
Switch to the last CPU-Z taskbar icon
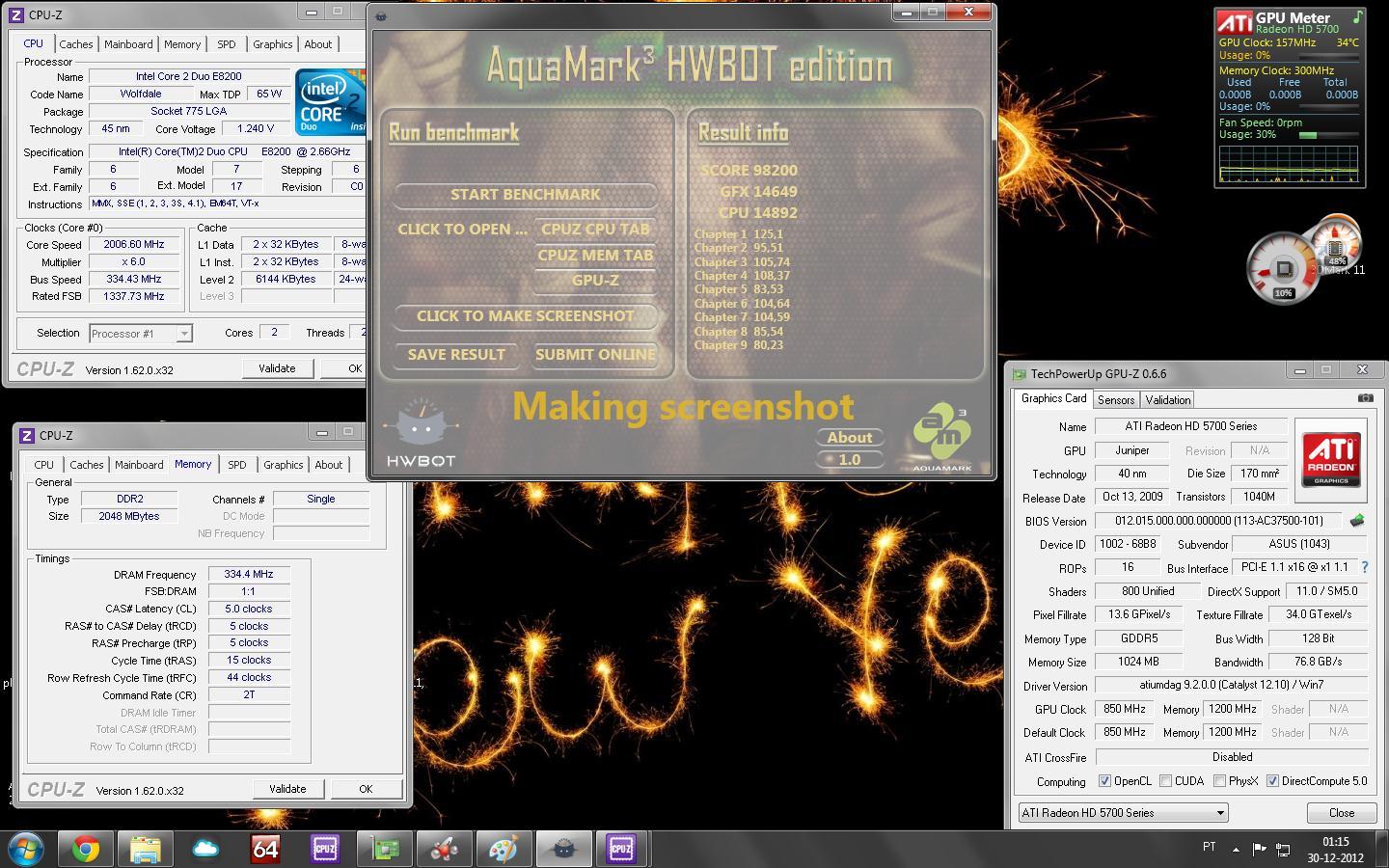pyautogui.click(x=621, y=849)
